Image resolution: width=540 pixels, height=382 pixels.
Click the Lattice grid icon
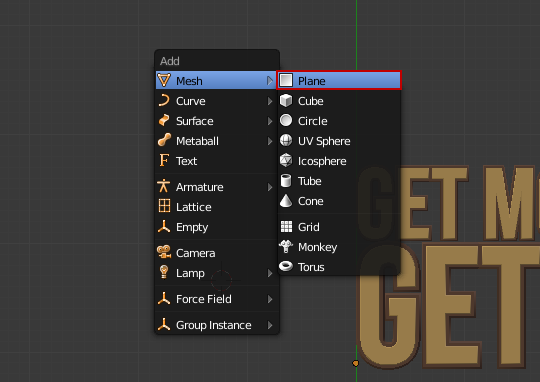click(164, 206)
